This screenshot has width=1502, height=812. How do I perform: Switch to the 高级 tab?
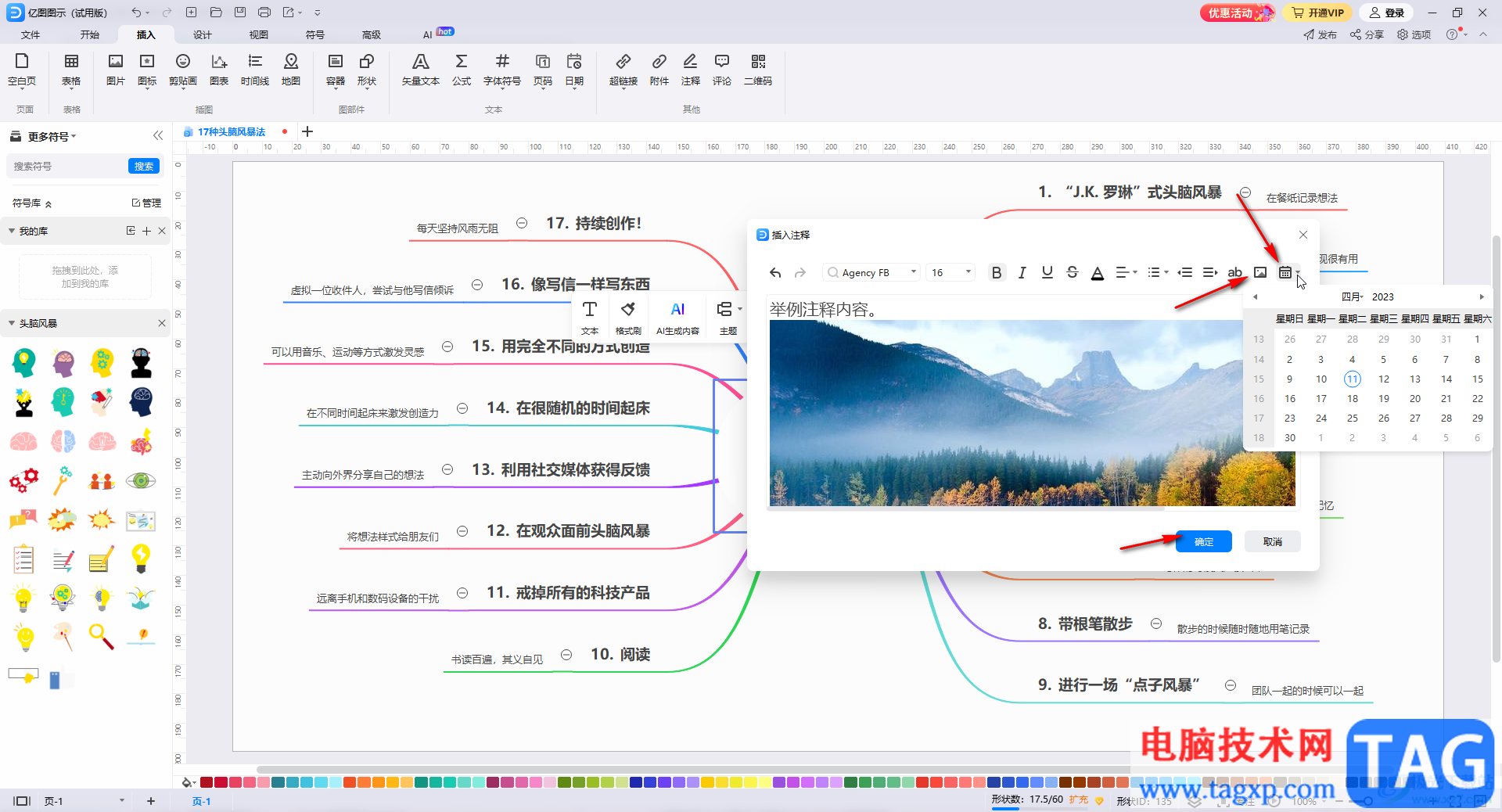click(x=372, y=34)
